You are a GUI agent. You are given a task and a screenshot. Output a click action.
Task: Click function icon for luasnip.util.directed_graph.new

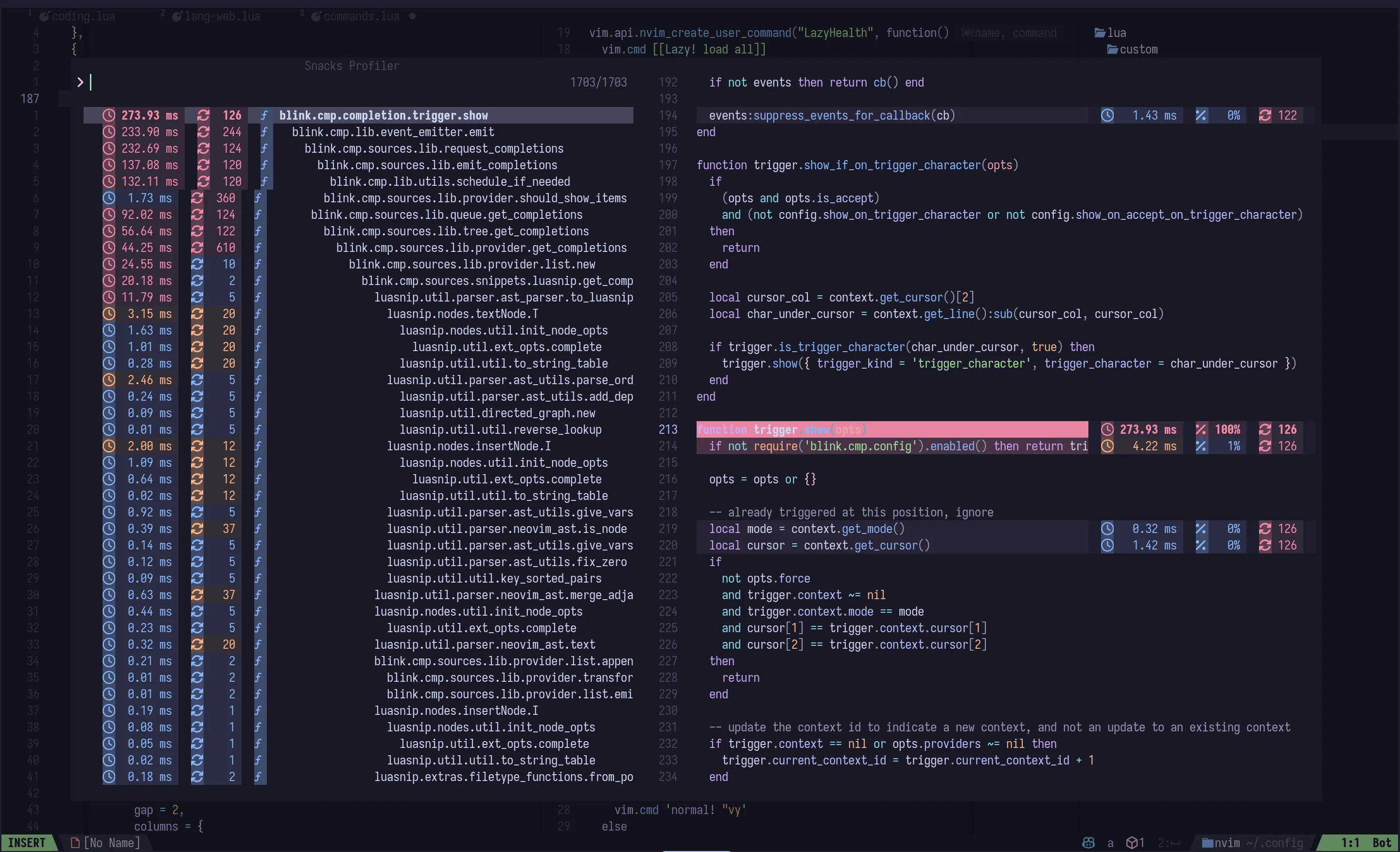click(x=257, y=413)
